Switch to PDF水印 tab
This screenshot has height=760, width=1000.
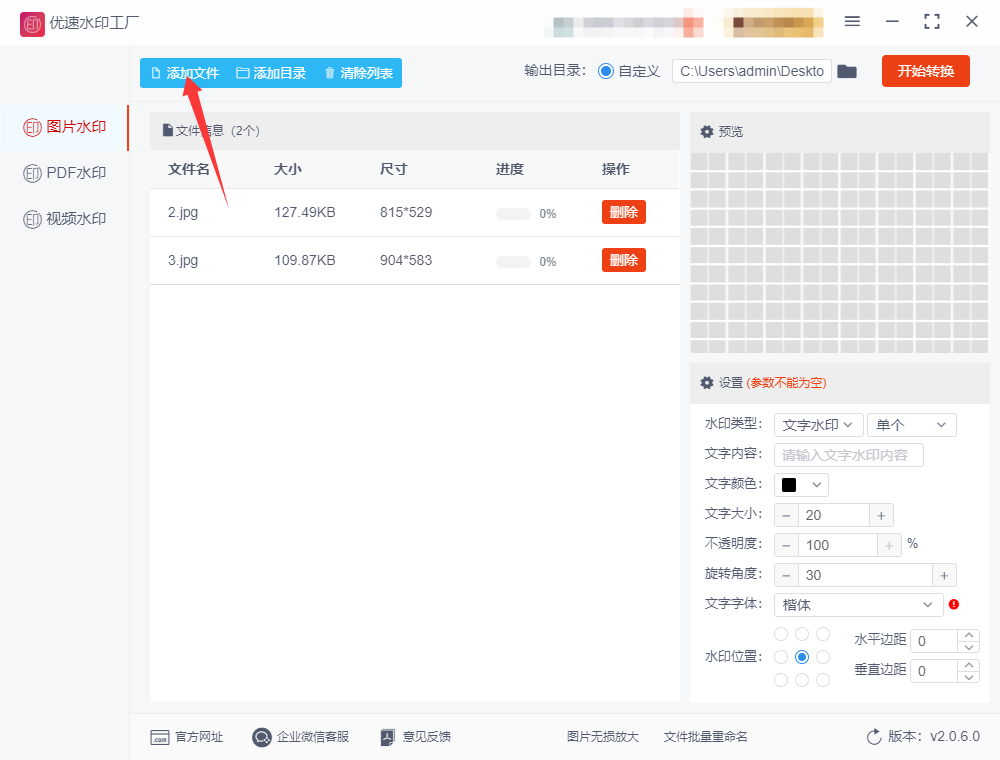click(x=64, y=173)
